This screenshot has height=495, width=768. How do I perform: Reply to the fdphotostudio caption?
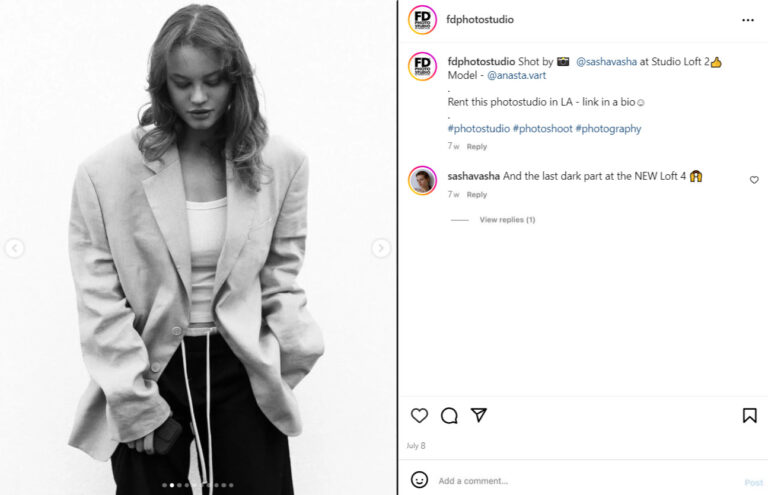(x=477, y=147)
